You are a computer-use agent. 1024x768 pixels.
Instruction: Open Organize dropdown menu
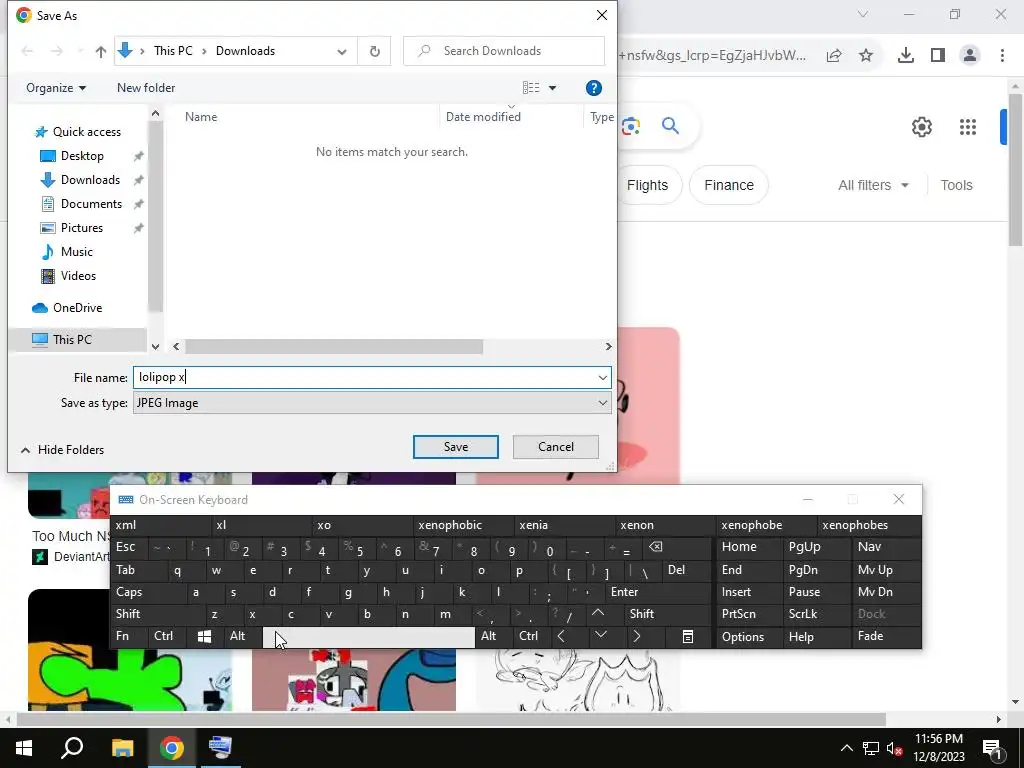point(56,88)
